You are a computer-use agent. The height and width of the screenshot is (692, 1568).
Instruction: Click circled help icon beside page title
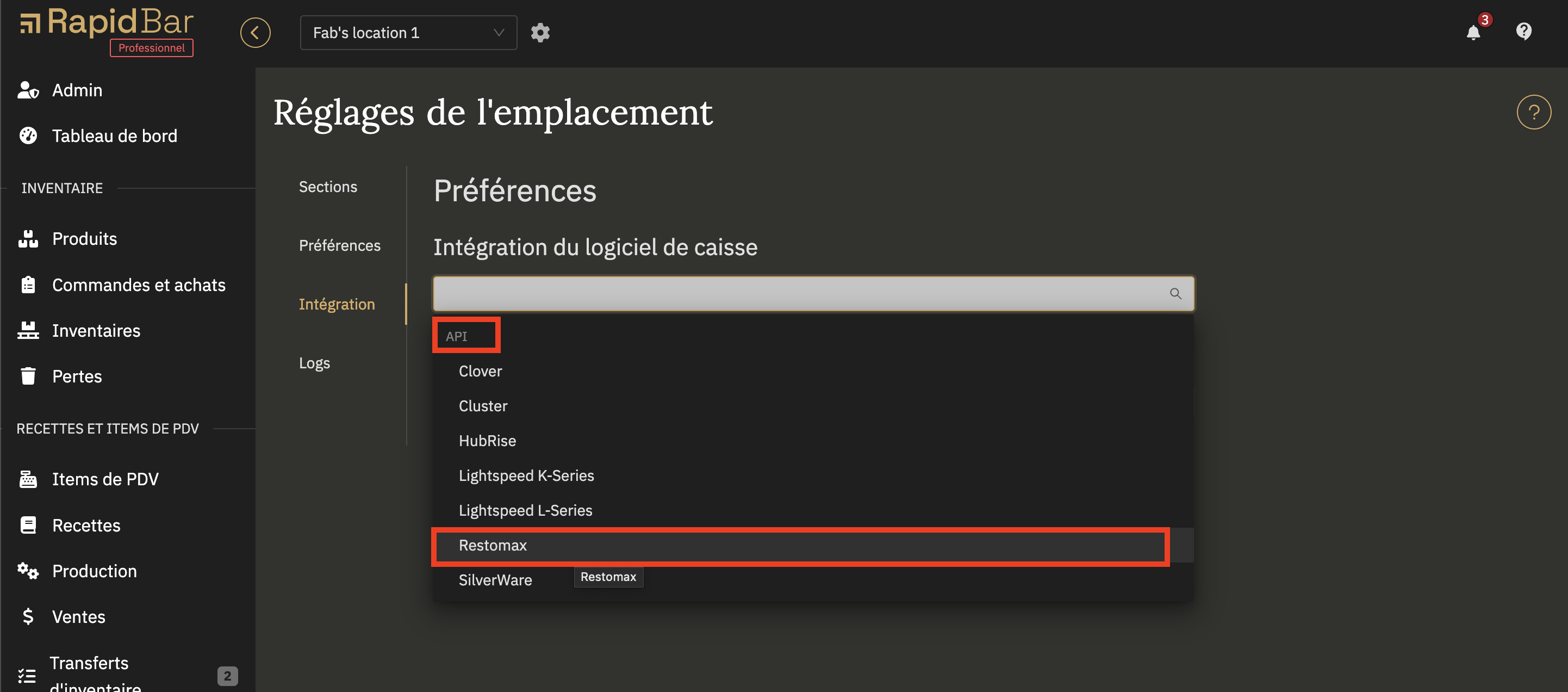click(1533, 112)
